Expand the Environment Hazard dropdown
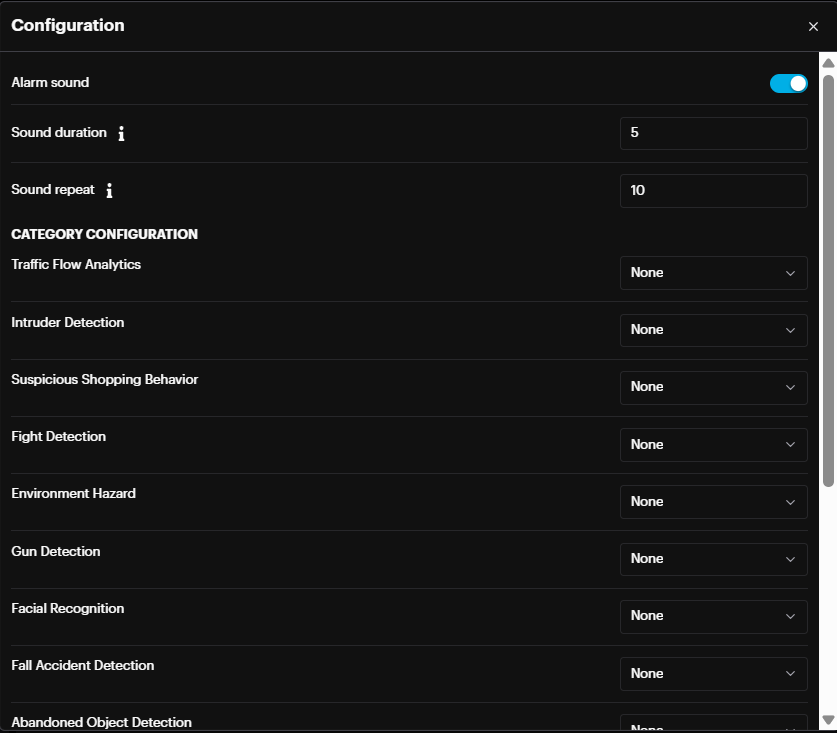Viewport: 837px width, 733px height. click(713, 501)
